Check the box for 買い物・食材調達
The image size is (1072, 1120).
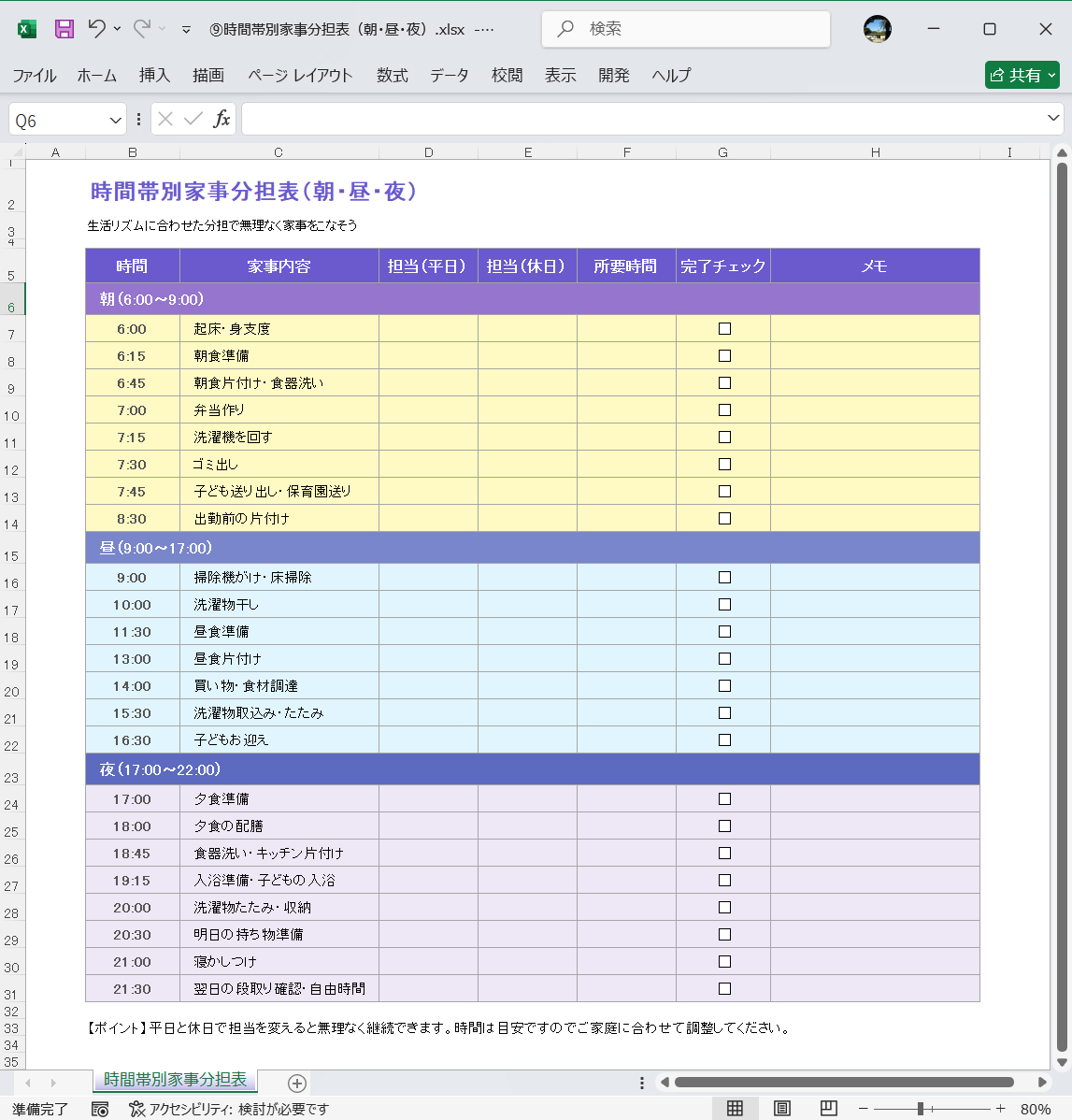[724, 685]
